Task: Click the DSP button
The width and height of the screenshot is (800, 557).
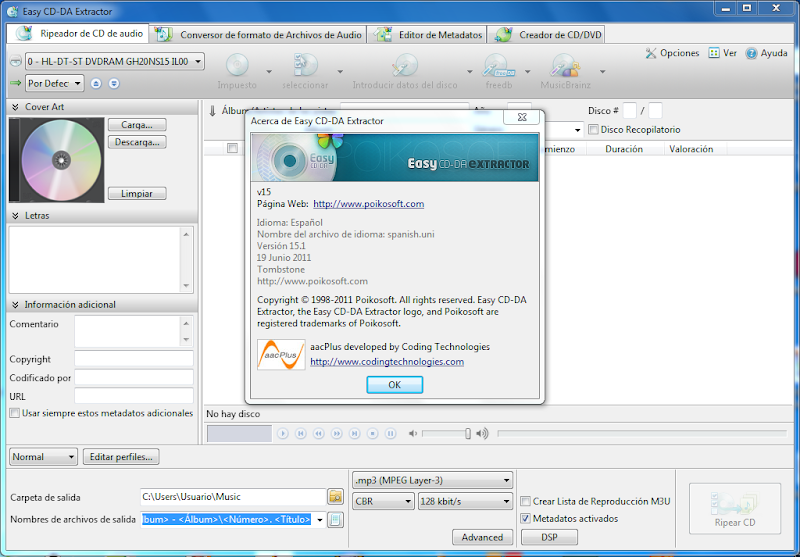Action: tap(549, 537)
